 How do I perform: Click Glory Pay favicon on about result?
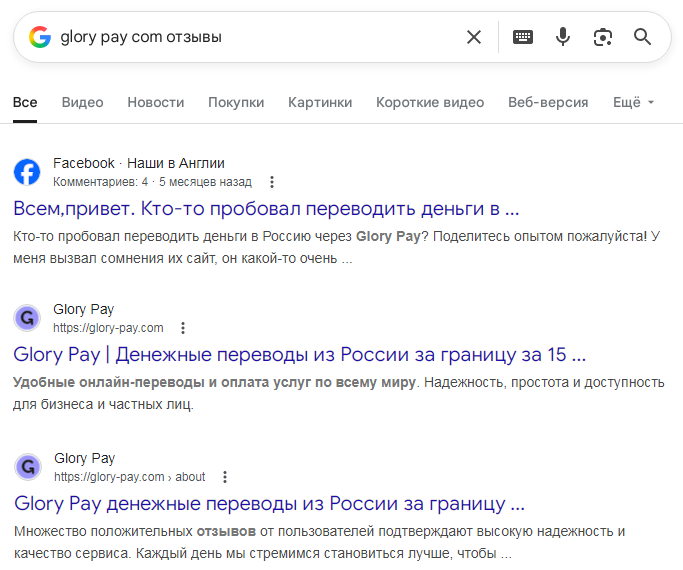27,467
